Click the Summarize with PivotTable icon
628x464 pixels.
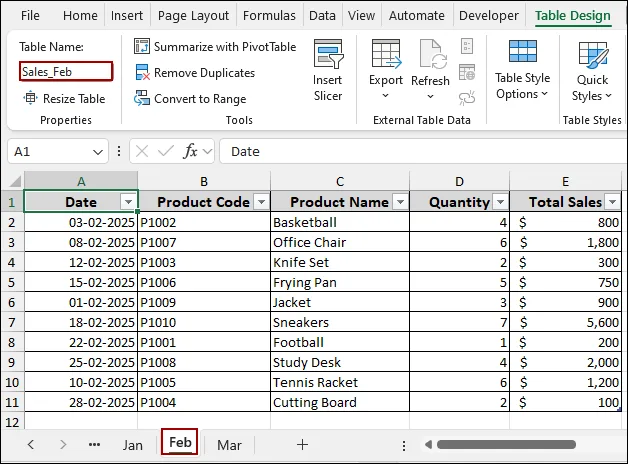(x=142, y=46)
